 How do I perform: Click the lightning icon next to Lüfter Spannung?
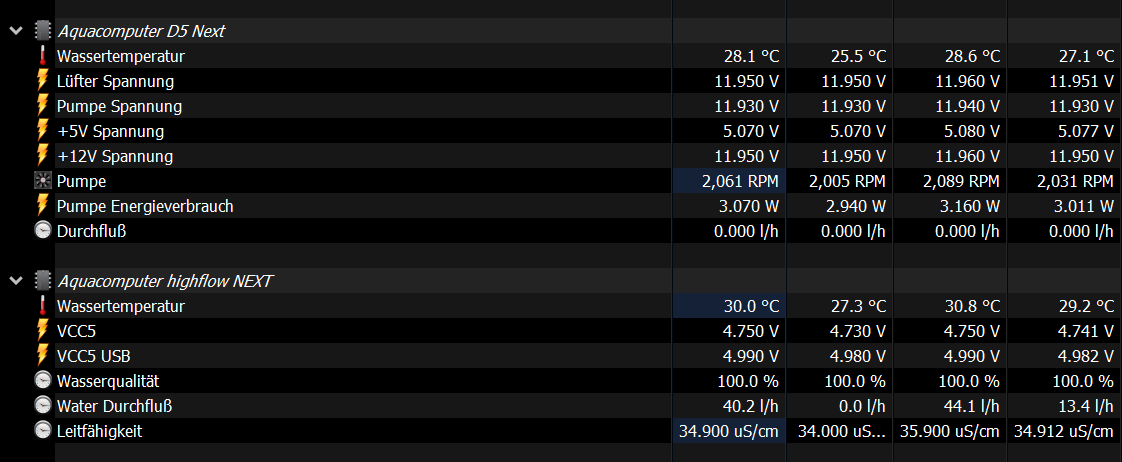click(43, 81)
